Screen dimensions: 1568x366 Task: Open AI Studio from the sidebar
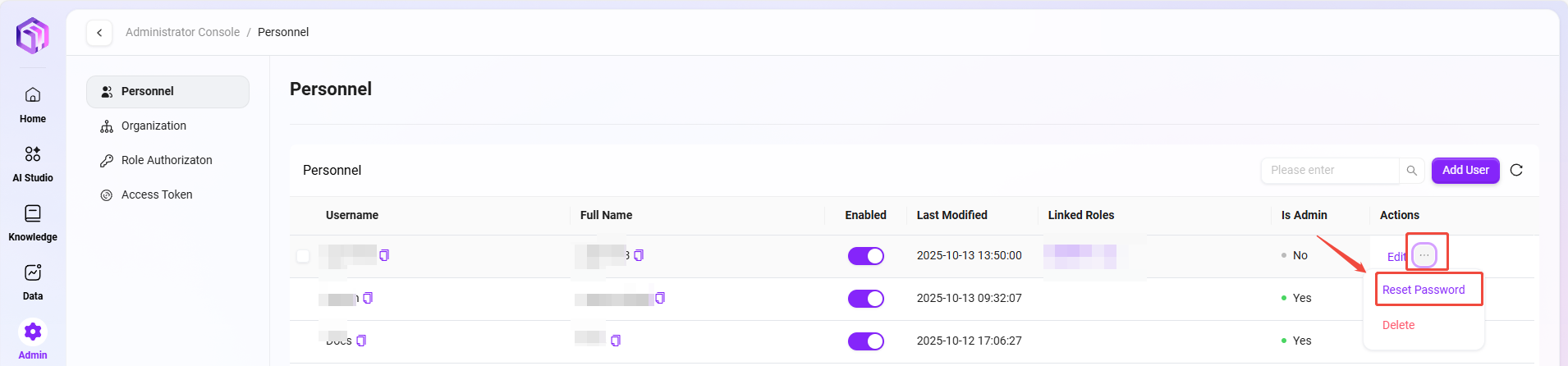point(33,154)
